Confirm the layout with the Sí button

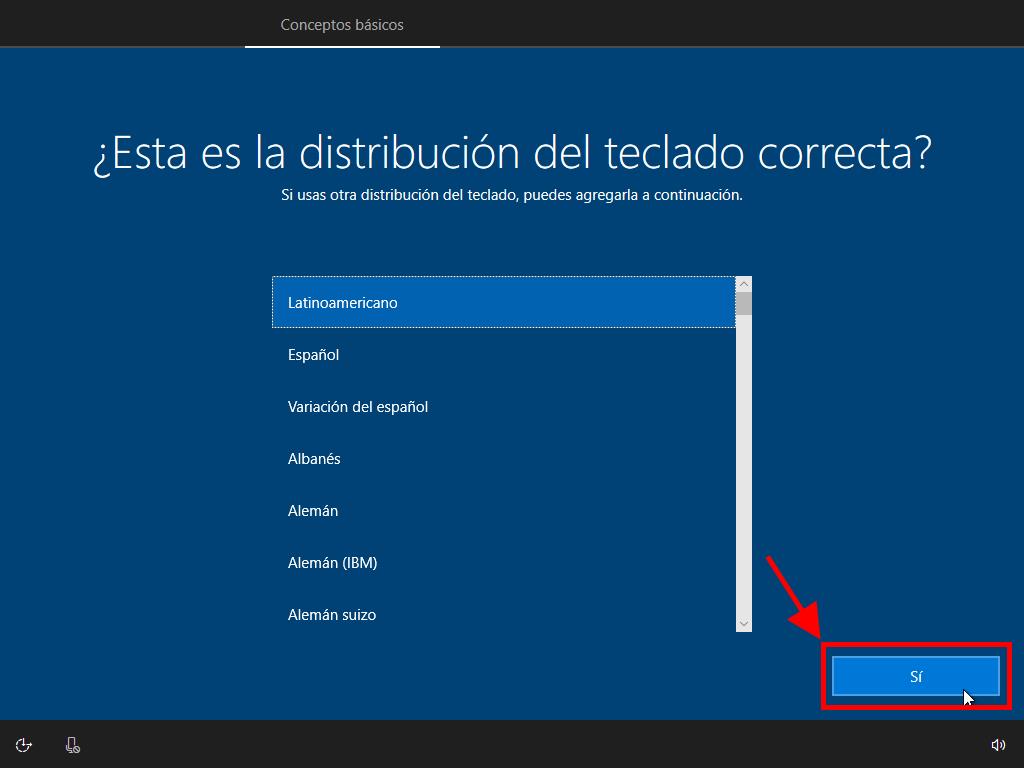[915, 677]
